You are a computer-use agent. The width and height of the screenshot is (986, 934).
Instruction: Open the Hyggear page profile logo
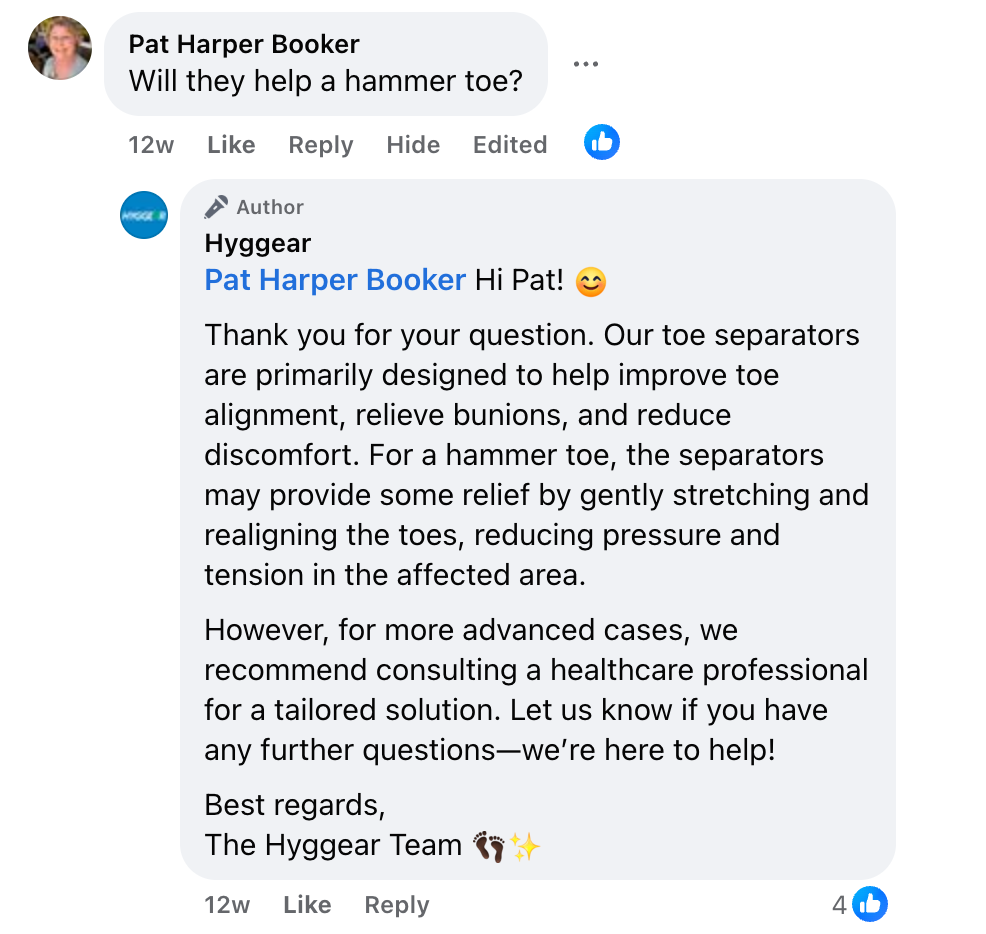[x=144, y=215]
